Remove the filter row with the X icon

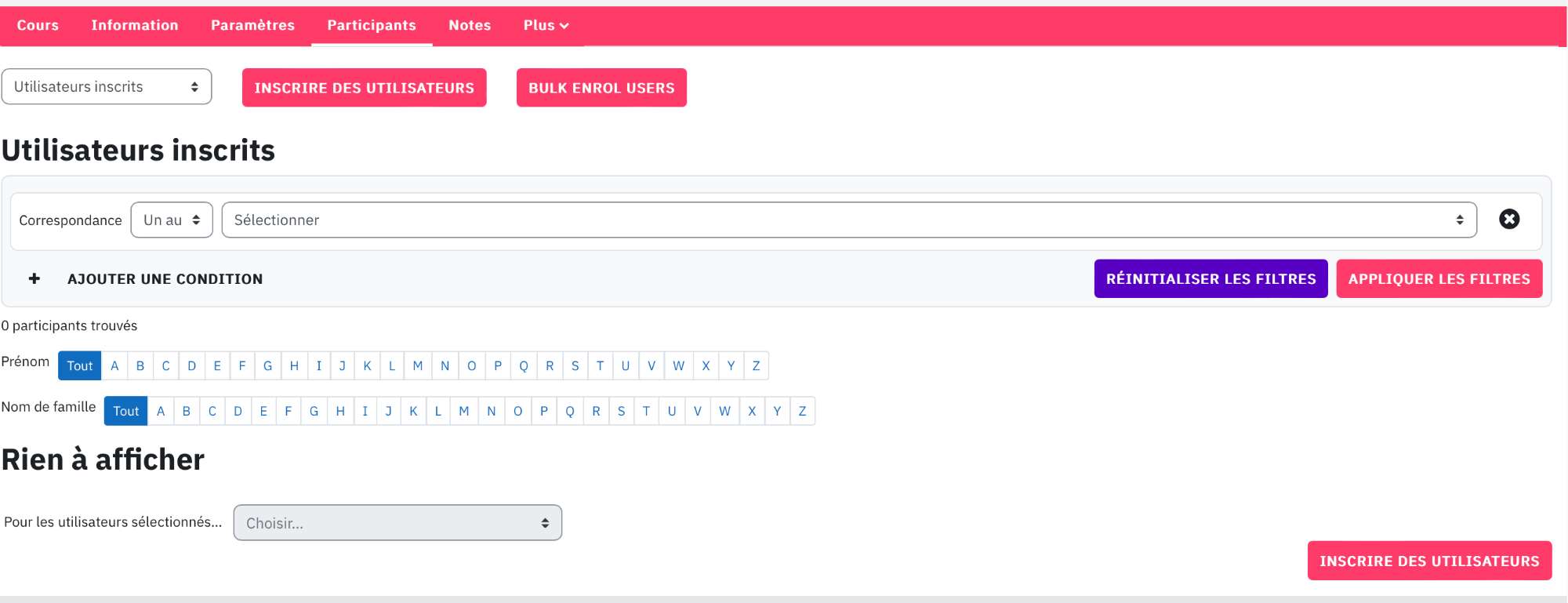pos(1509,219)
